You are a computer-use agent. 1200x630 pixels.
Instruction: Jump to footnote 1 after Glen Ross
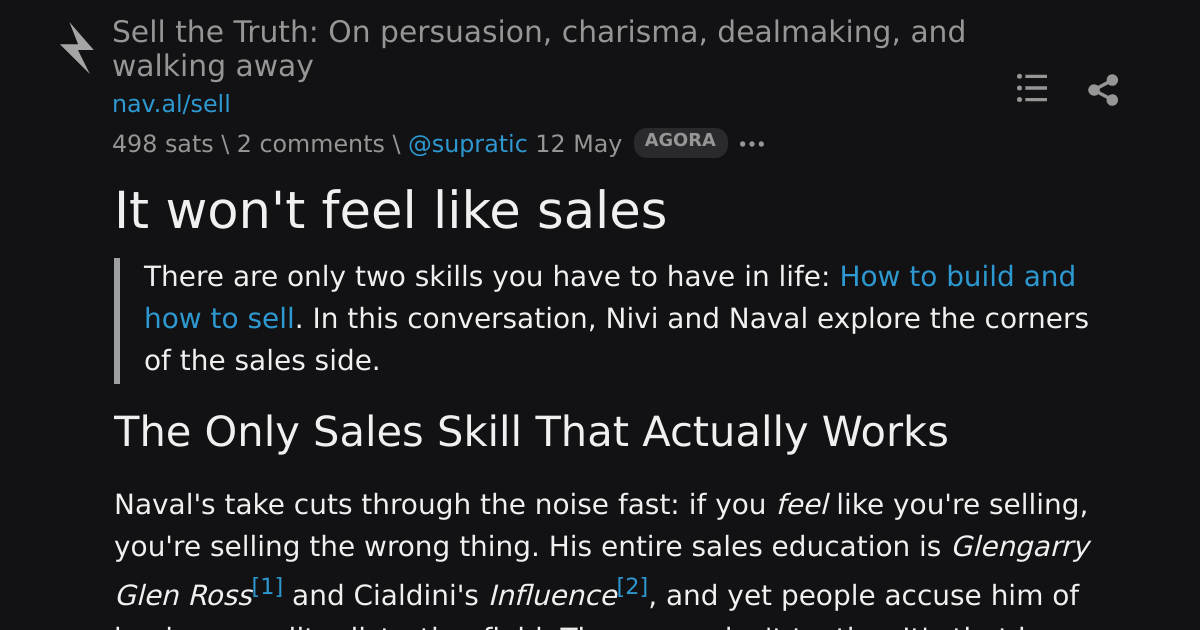(268, 586)
